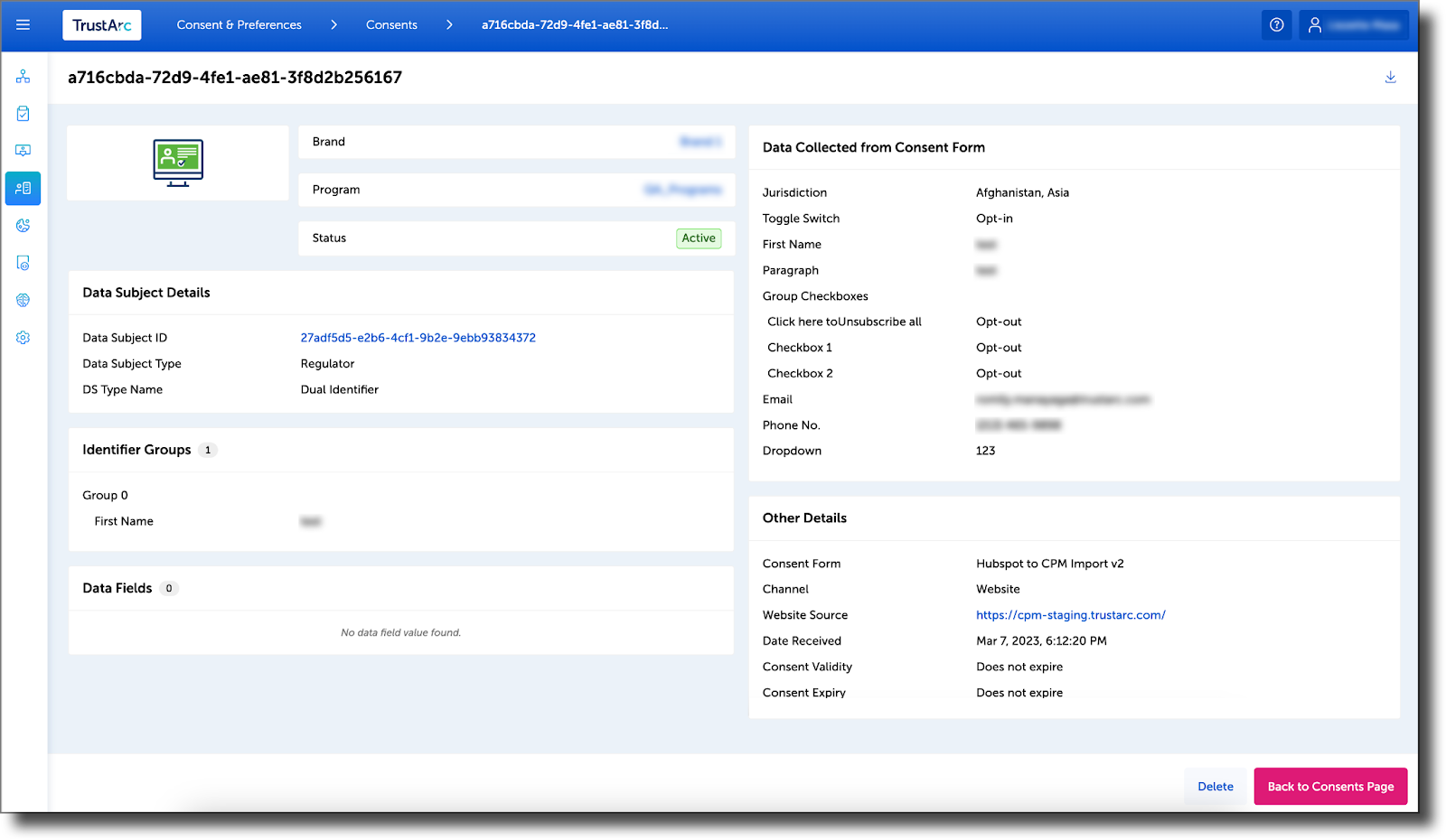The image size is (1446, 840).
Task: Open the cookie/globe sidebar icon
Action: [x=23, y=226]
